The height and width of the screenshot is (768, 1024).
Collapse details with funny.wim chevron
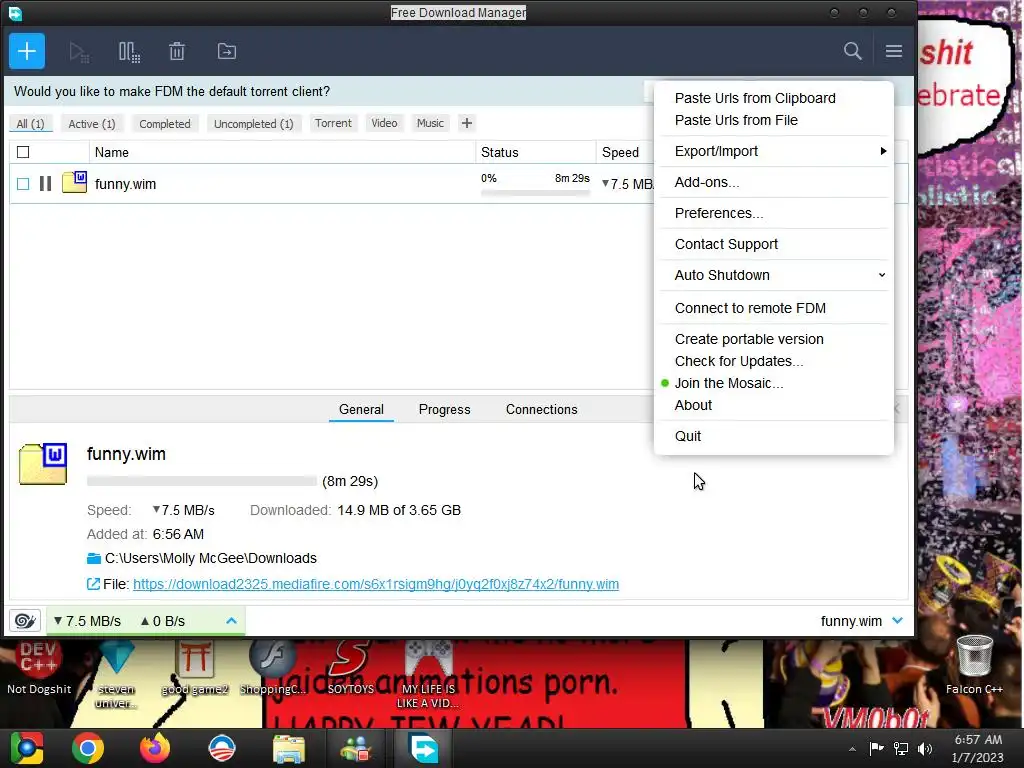(897, 620)
